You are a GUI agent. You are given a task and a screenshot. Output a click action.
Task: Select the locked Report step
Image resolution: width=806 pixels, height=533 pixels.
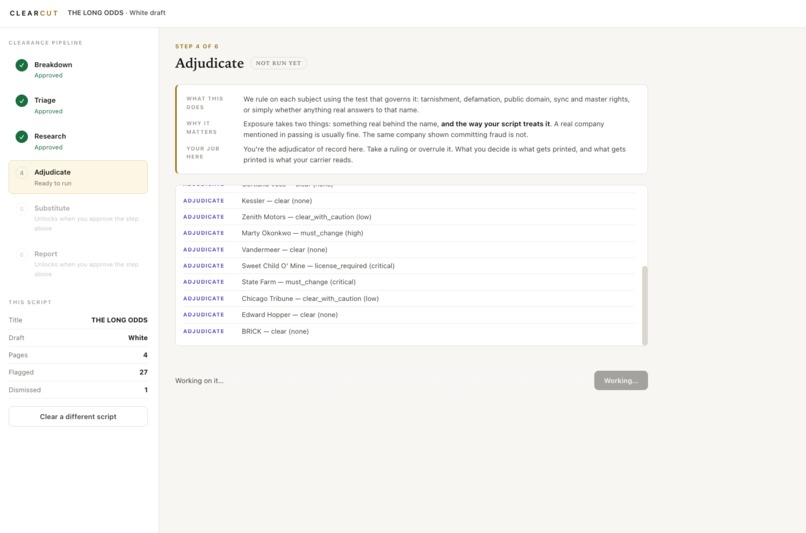point(78,263)
